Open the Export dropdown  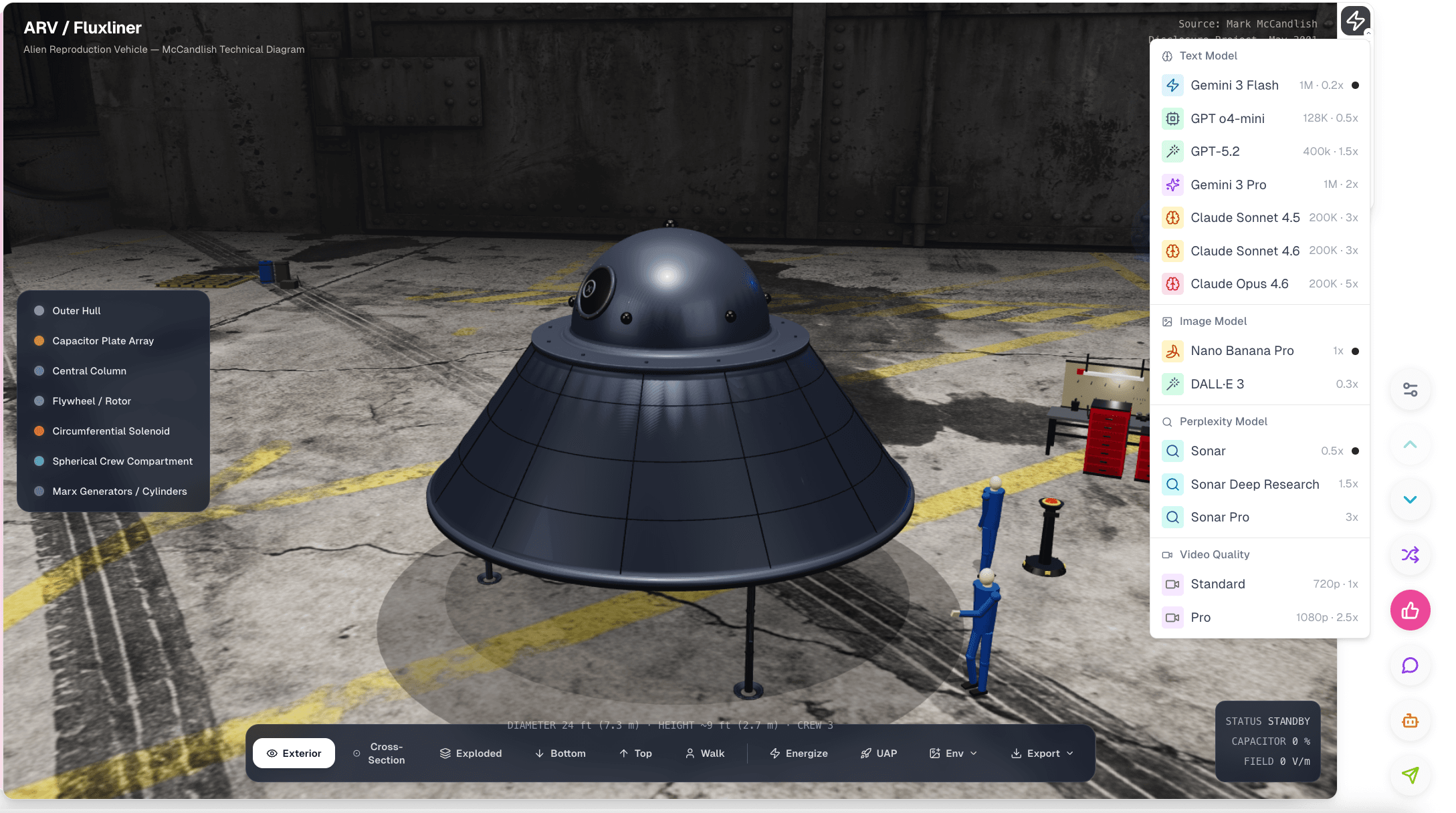pyautogui.click(x=1041, y=753)
